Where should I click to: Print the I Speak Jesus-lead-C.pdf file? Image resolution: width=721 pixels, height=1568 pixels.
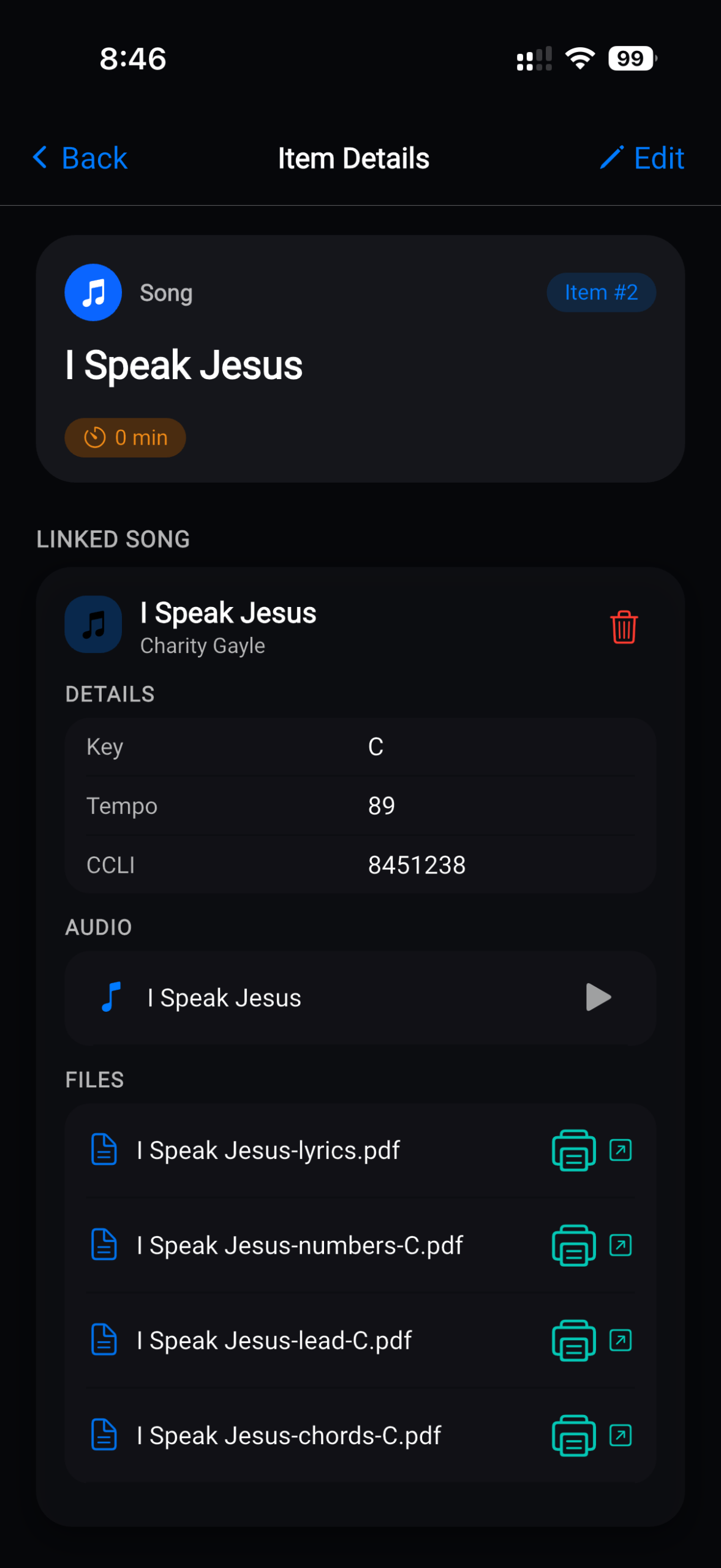click(x=573, y=1340)
